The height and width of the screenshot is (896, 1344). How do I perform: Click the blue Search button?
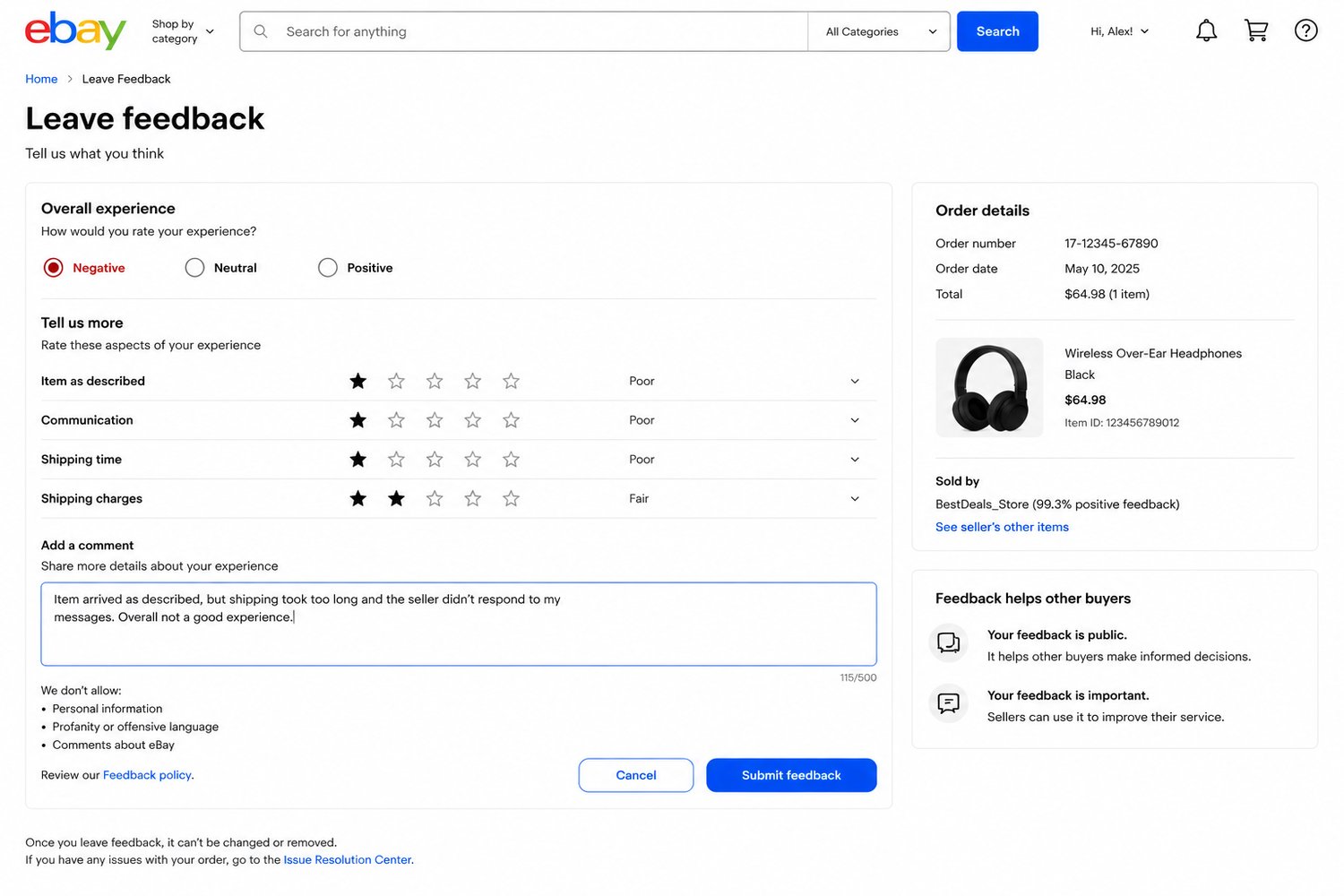(x=997, y=31)
